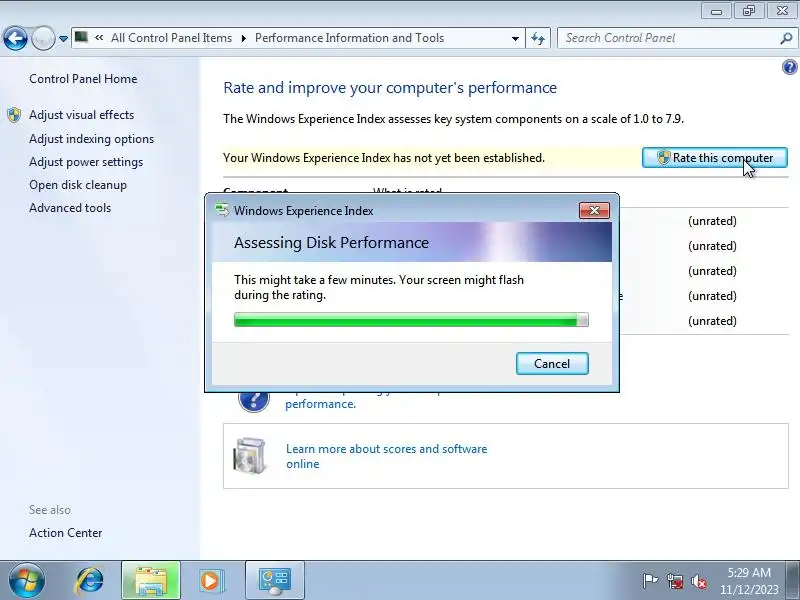This screenshot has height=600, width=800.
Task: Open Learn more about scores and software online
Action: tap(387, 456)
